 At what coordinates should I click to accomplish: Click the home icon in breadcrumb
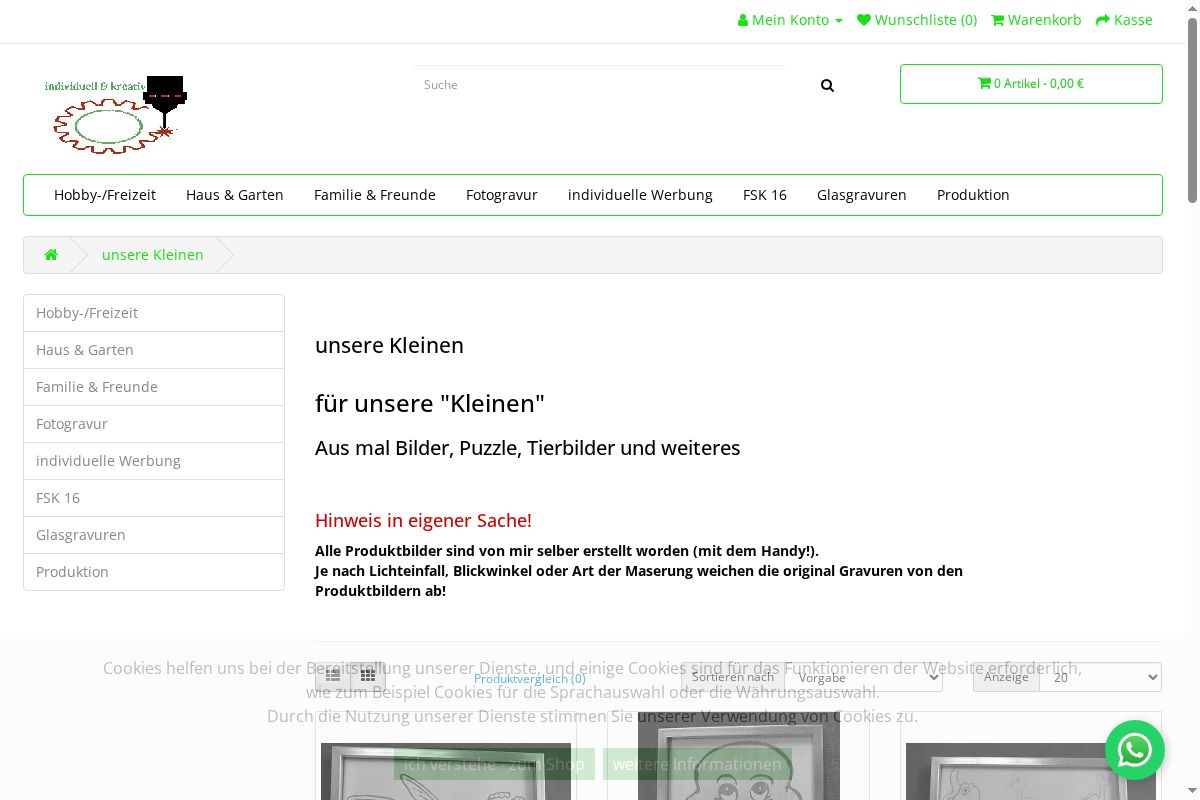pyautogui.click(x=51, y=255)
